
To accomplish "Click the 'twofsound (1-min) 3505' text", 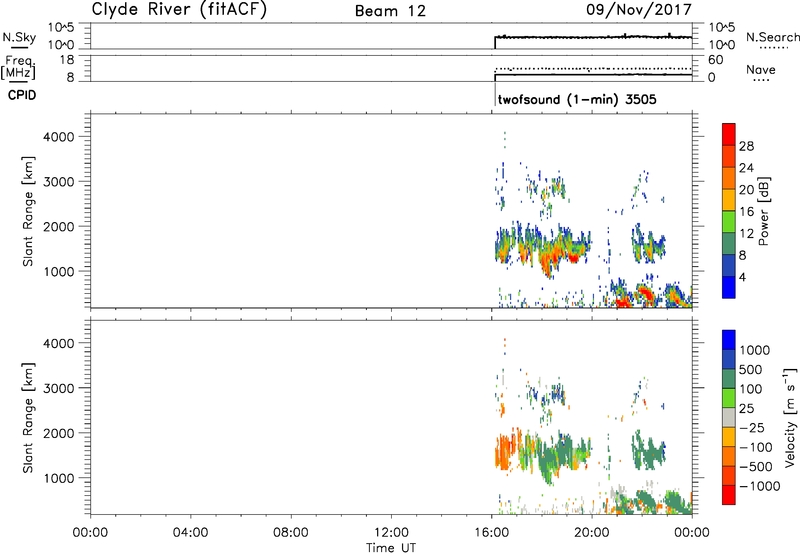I will coord(577,99).
